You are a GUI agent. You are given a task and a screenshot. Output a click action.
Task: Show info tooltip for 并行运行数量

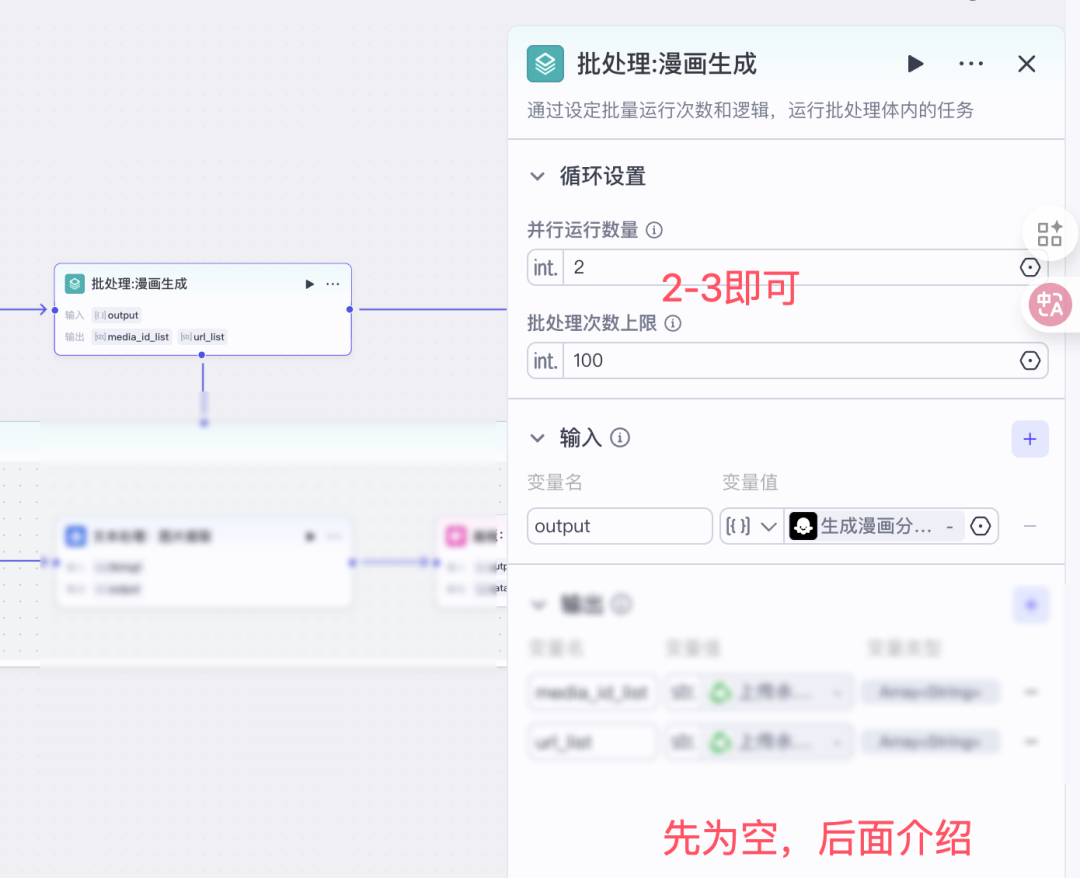[x=654, y=230]
